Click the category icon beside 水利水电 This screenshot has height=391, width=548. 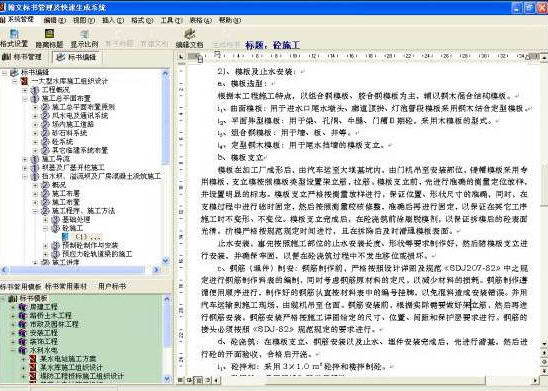23,350
